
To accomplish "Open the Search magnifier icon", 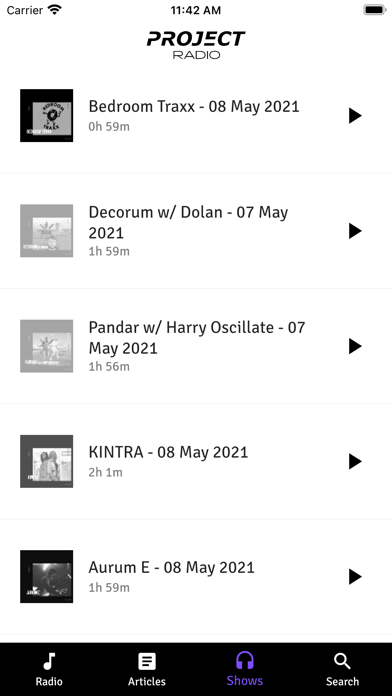I will coord(342,661).
